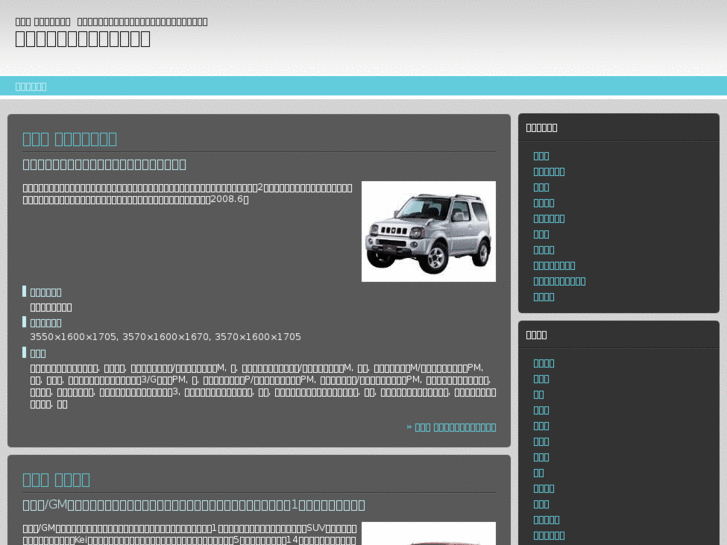Open the longest link in the upper sidebar list
Image resolution: width=727 pixels, height=545 pixels.
point(559,281)
